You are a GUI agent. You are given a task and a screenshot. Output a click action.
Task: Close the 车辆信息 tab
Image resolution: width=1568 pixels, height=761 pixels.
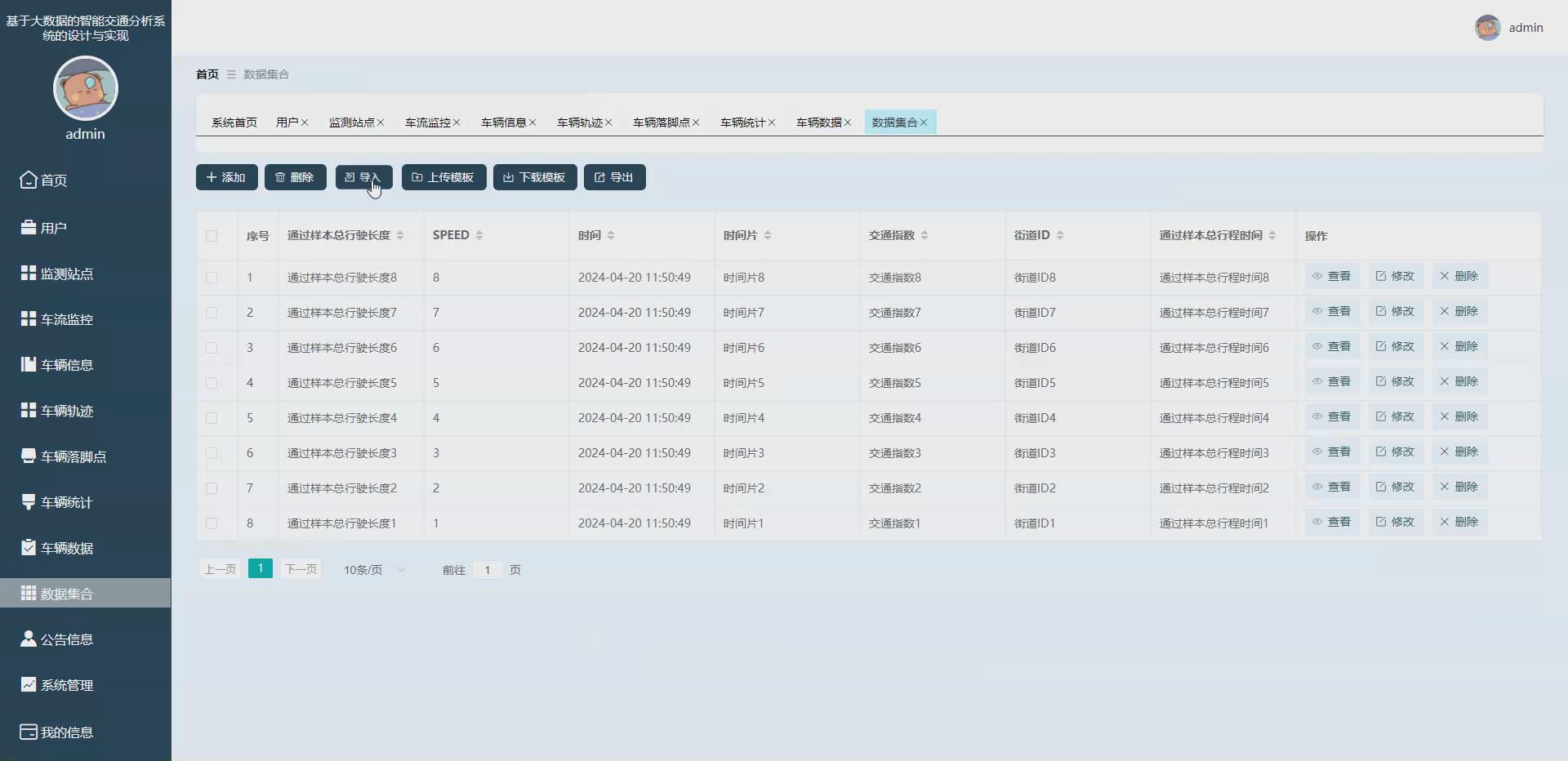(532, 122)
